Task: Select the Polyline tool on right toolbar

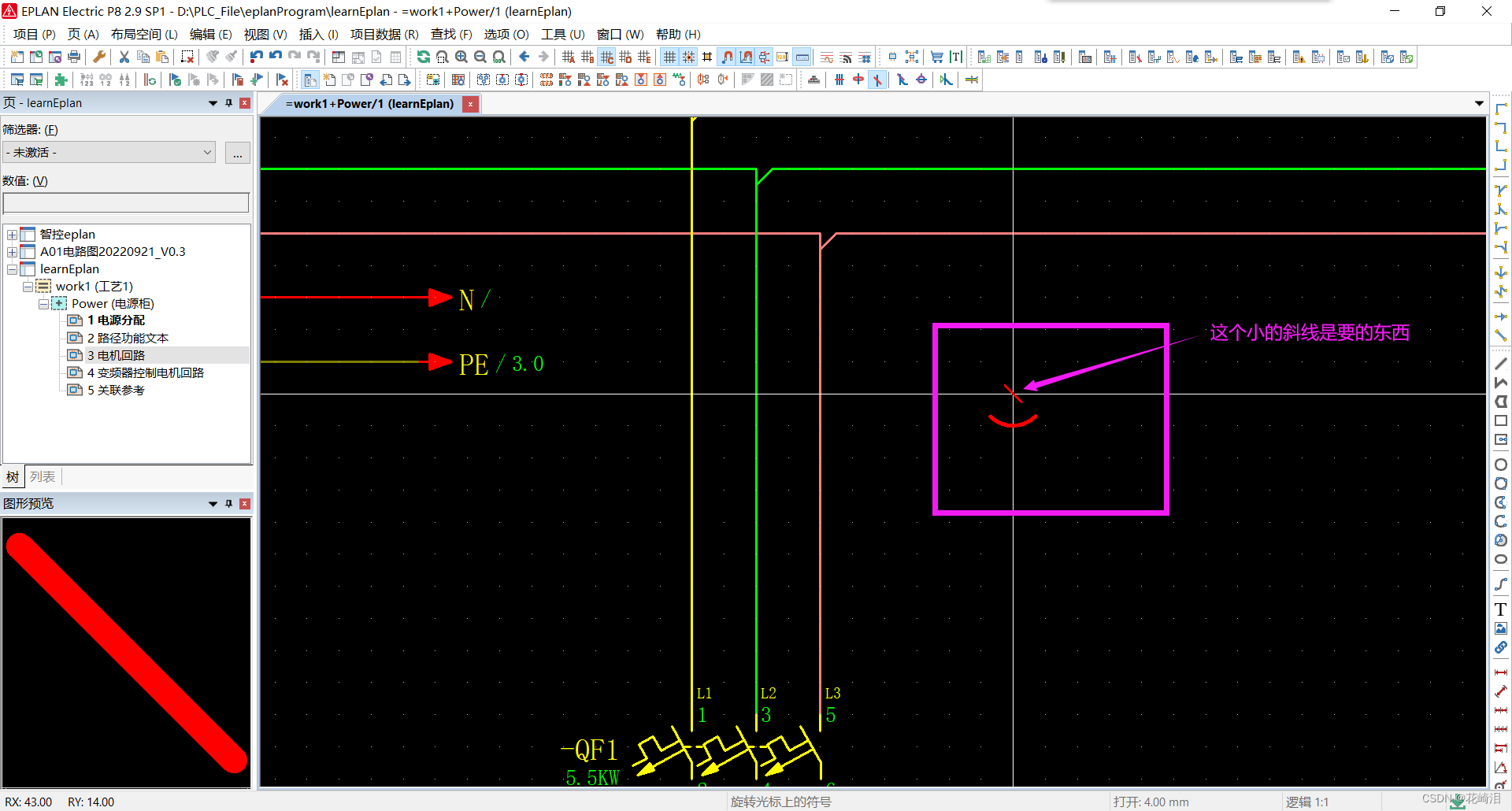Action: (1501, 382)
